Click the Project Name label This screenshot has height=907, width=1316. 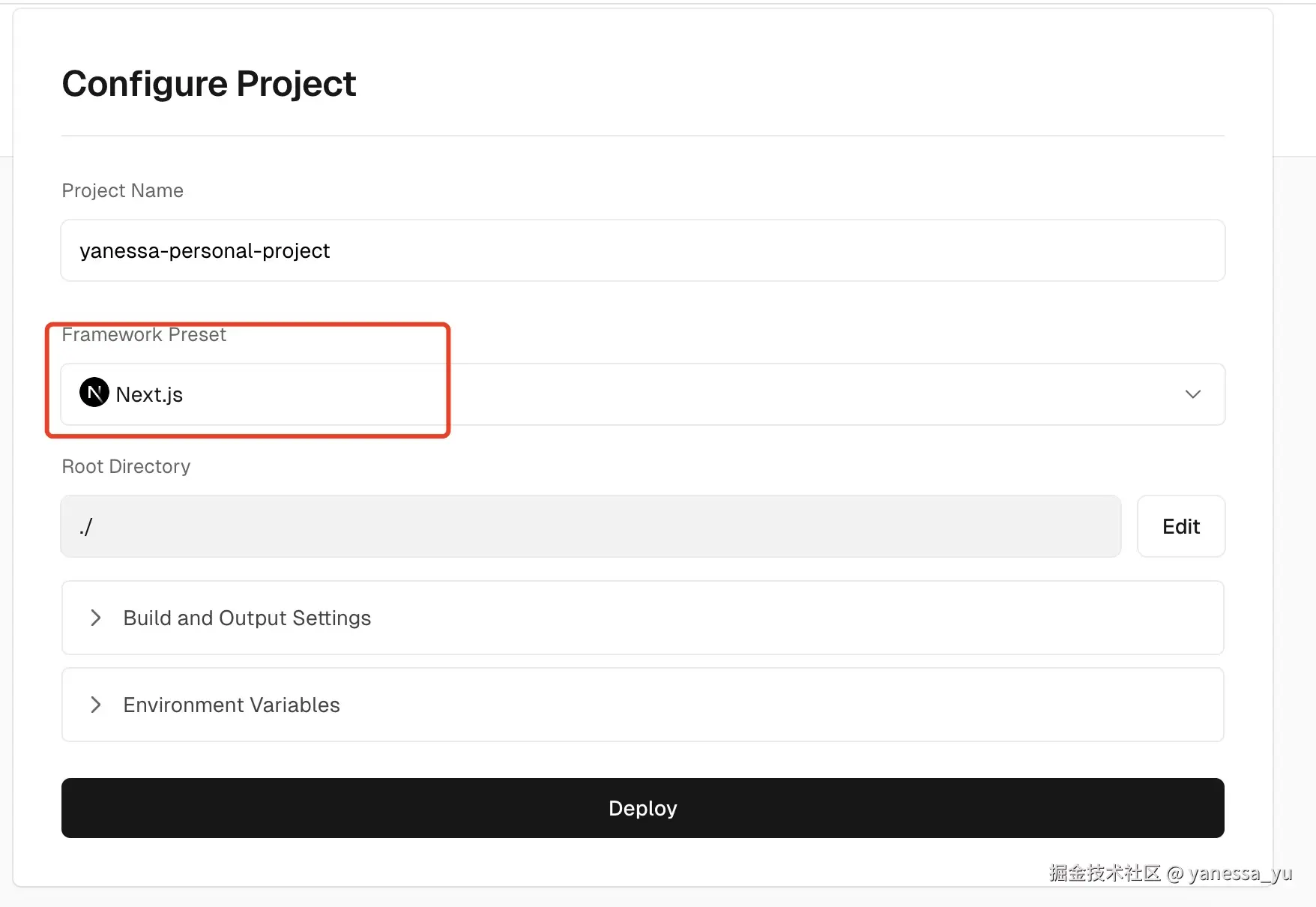[122, 190]
